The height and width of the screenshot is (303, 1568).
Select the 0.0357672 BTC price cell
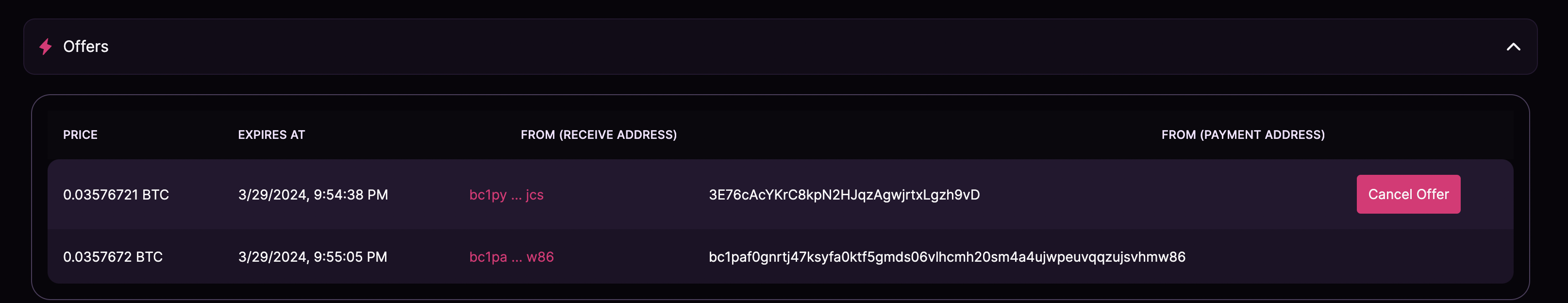113,257
